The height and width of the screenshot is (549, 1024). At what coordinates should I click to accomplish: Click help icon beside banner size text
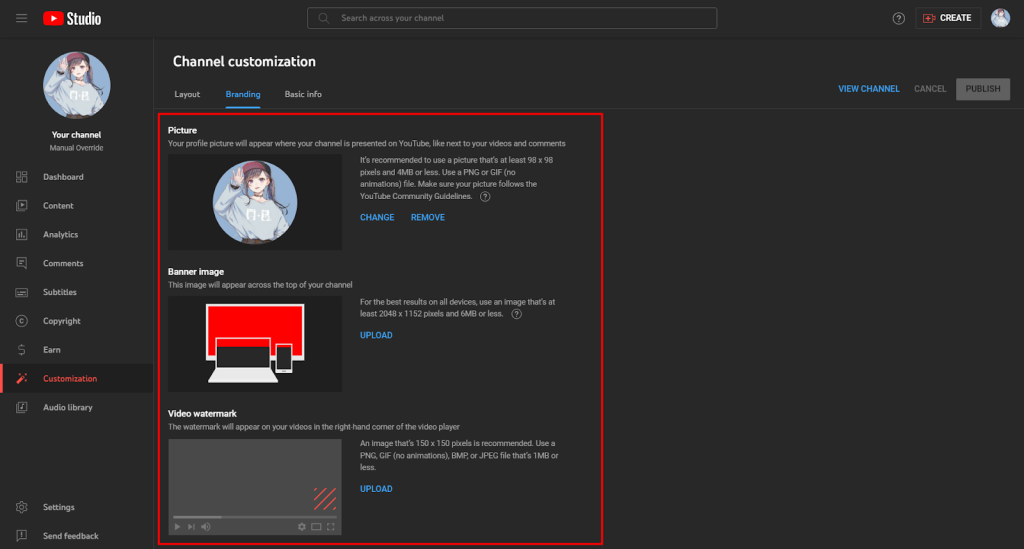pyautogui.click(x=517, y=314)
